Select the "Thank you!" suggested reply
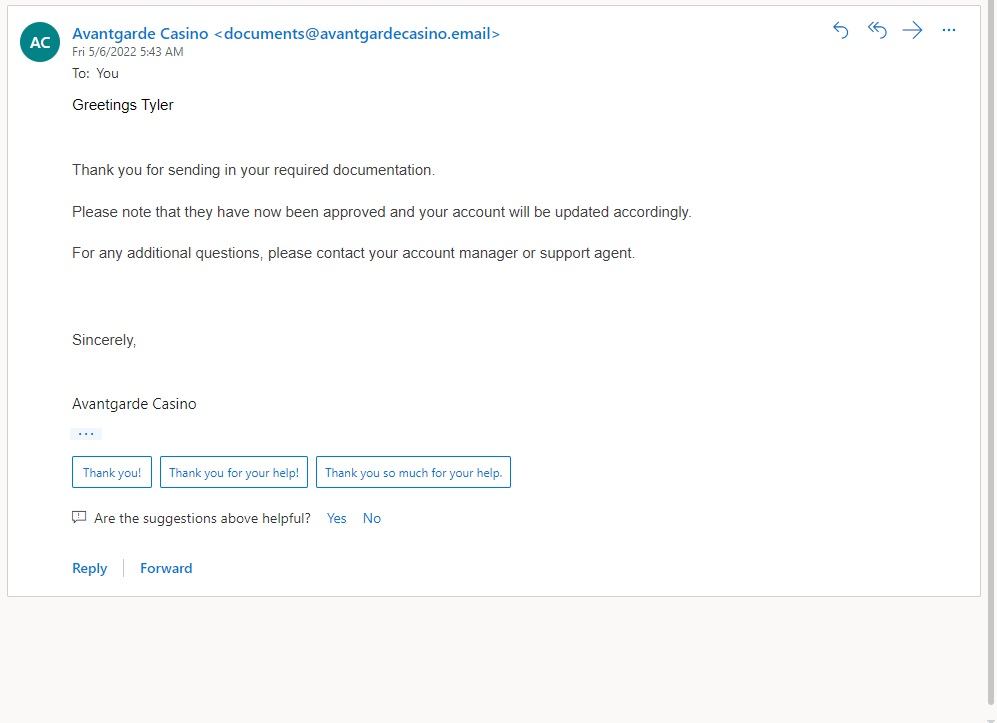 pos(112,473)
